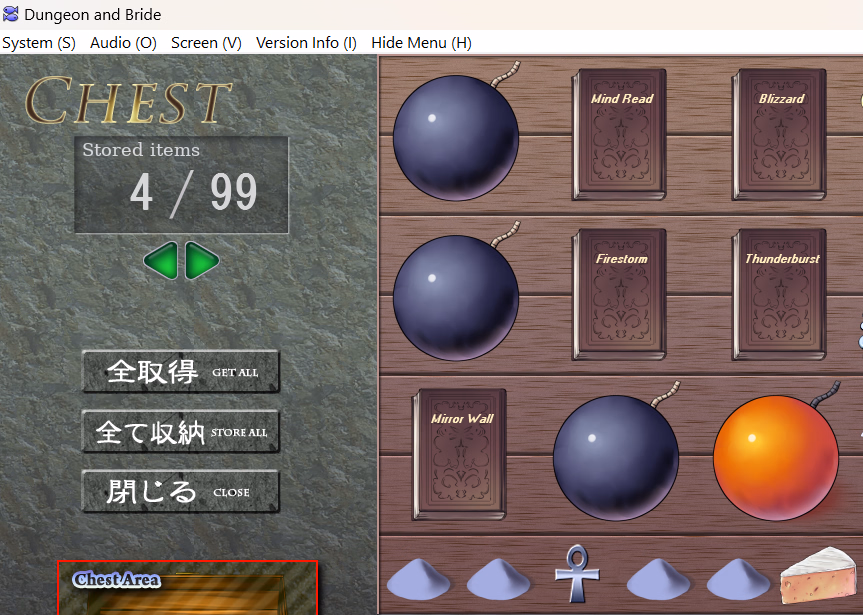The width and height of the screenshot is (863, 615).
Task: Click the dark bomb beside Firestorm
Action: [456, 297]
